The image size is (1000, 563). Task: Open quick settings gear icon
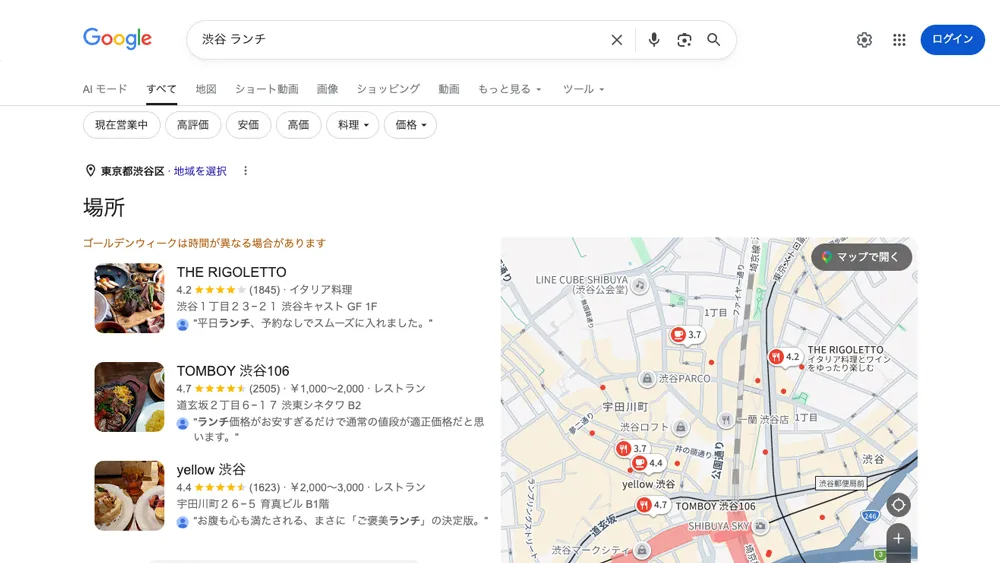click(x=864, y=40)
